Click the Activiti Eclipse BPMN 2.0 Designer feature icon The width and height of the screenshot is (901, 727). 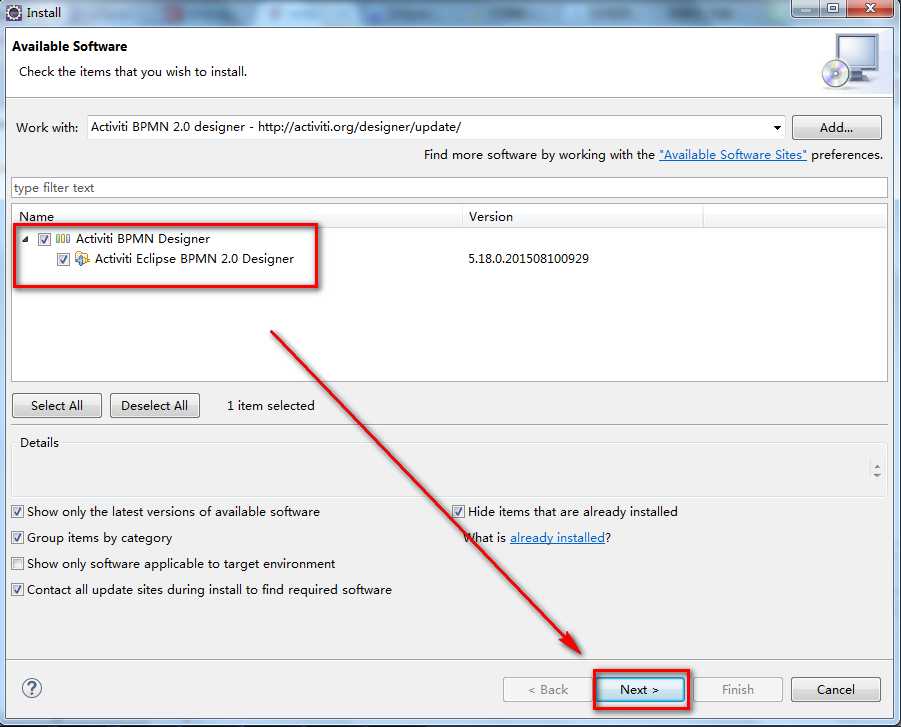point(82,259)
